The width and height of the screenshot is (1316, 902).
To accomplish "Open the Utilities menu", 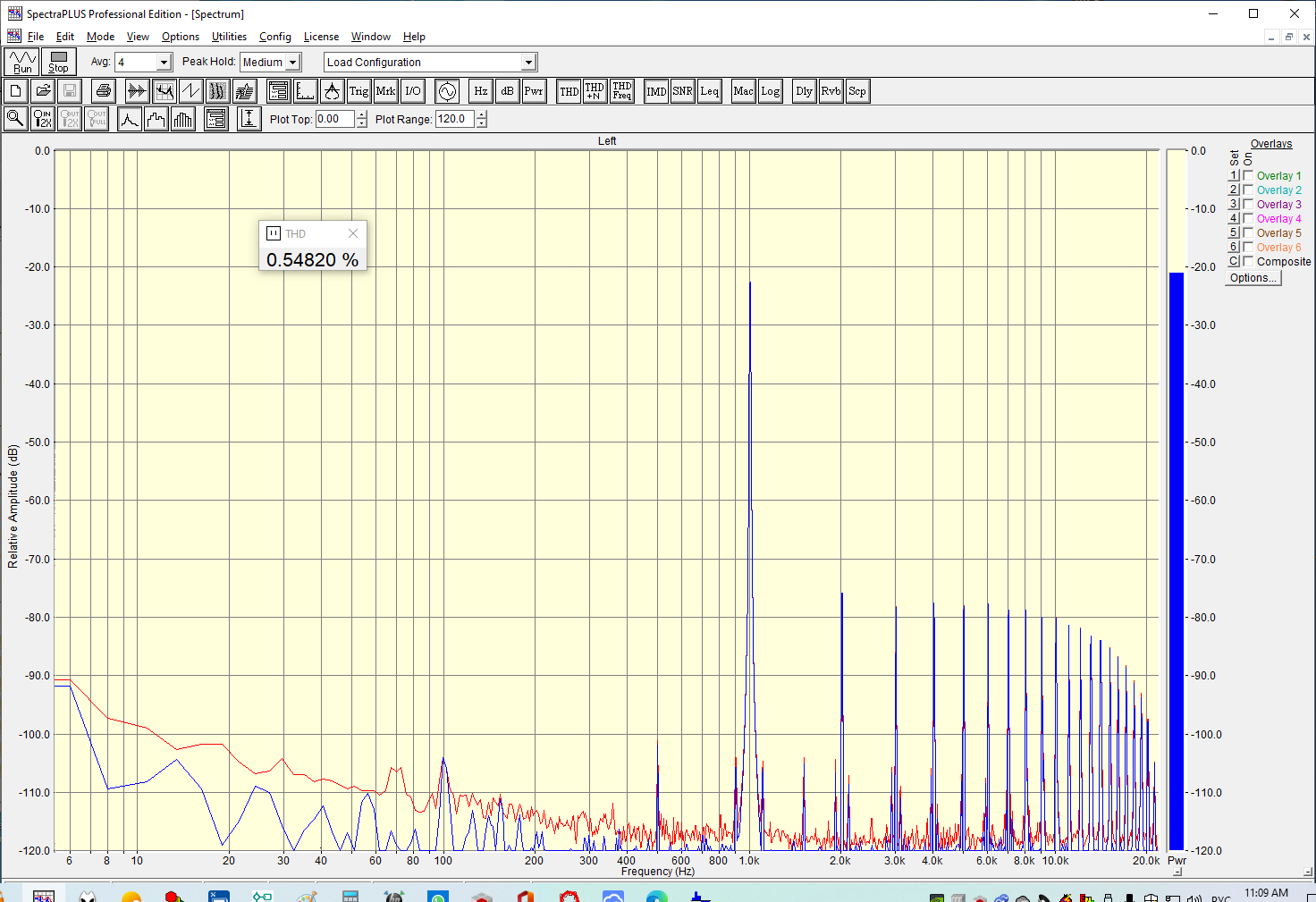I will (229, 37).
